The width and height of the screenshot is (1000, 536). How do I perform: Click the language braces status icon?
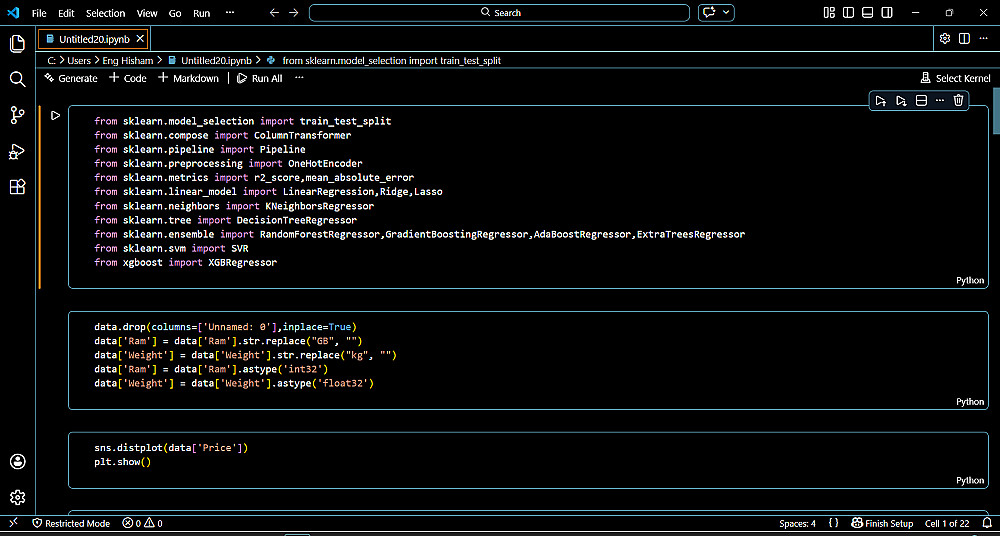tap(834, 523)
